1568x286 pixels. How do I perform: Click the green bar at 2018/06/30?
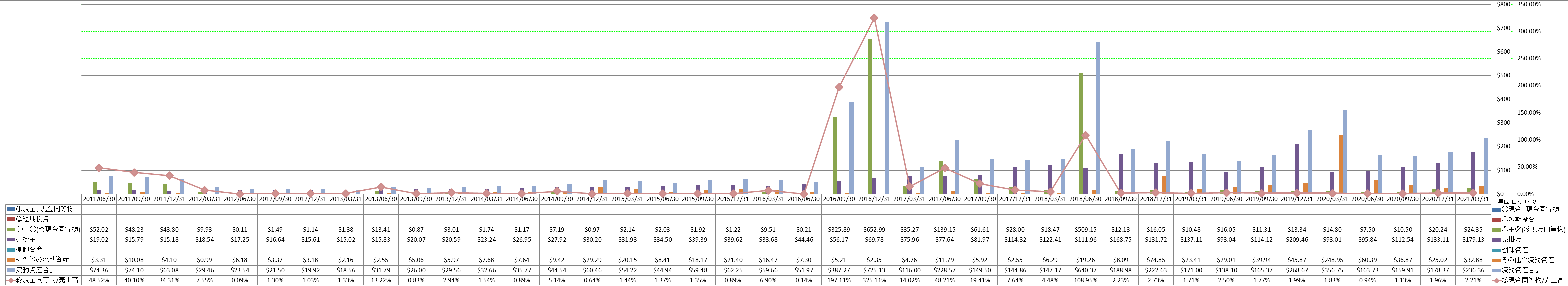pyautogui.click(x=1081, y=134)
